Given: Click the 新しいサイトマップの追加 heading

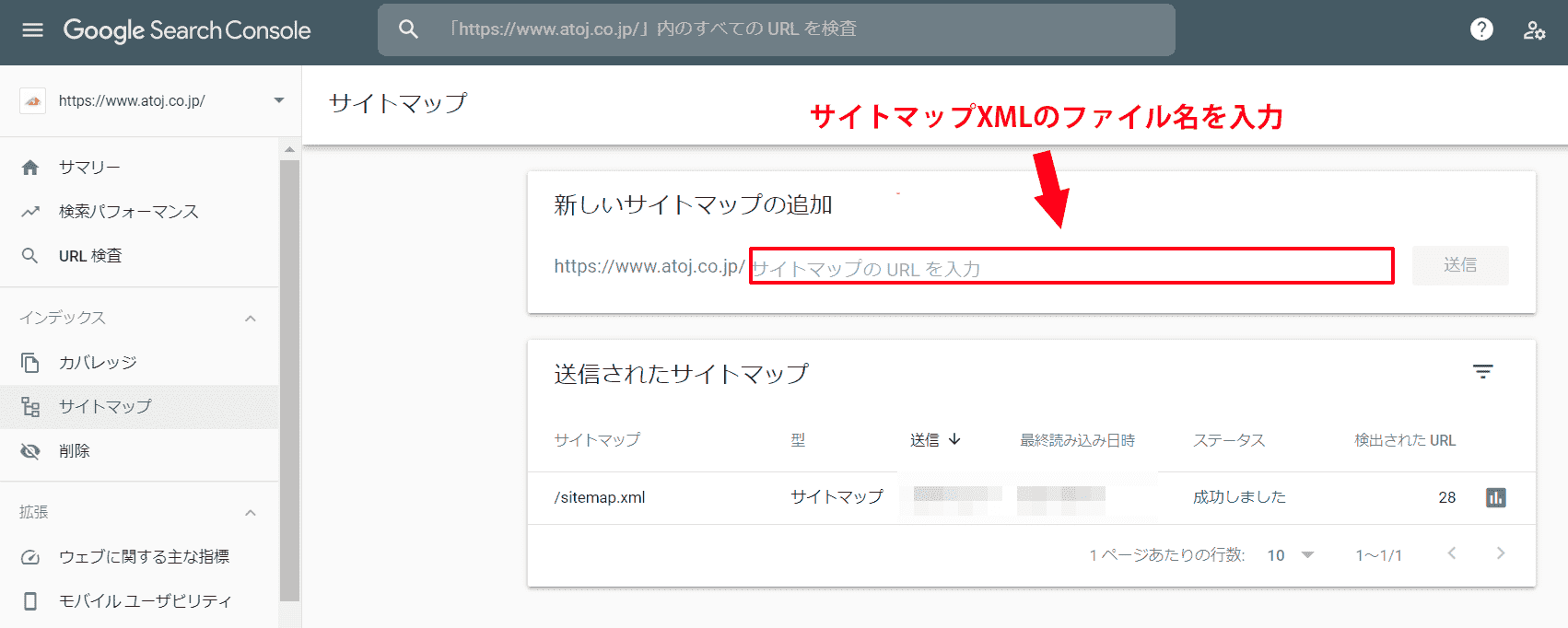Looking at the screenshot, I should coord(693,204).
